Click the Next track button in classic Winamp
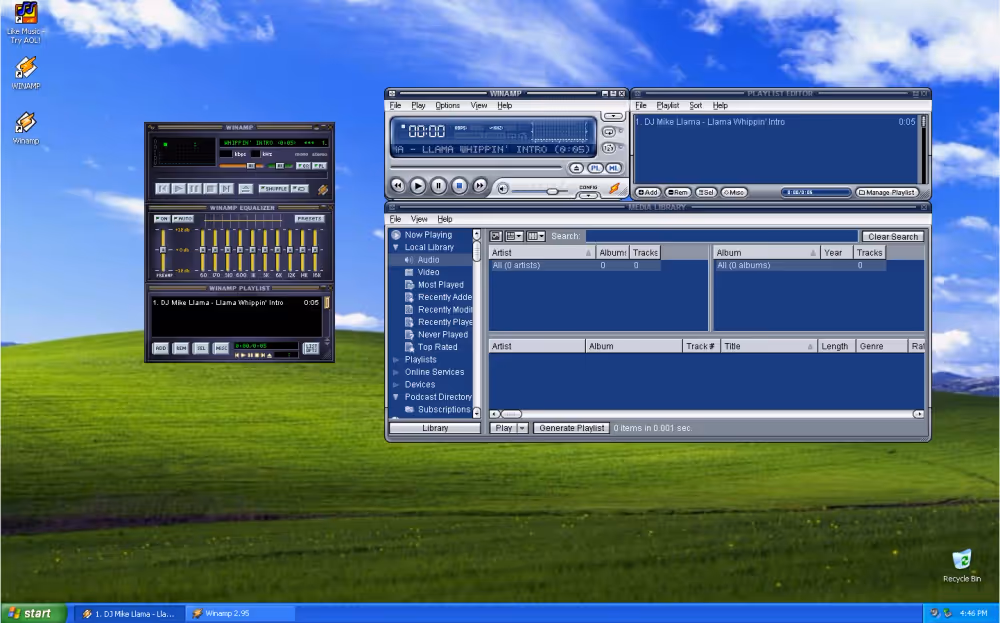The height and width of the screenshot is (623, 1000). pos(226,188)
